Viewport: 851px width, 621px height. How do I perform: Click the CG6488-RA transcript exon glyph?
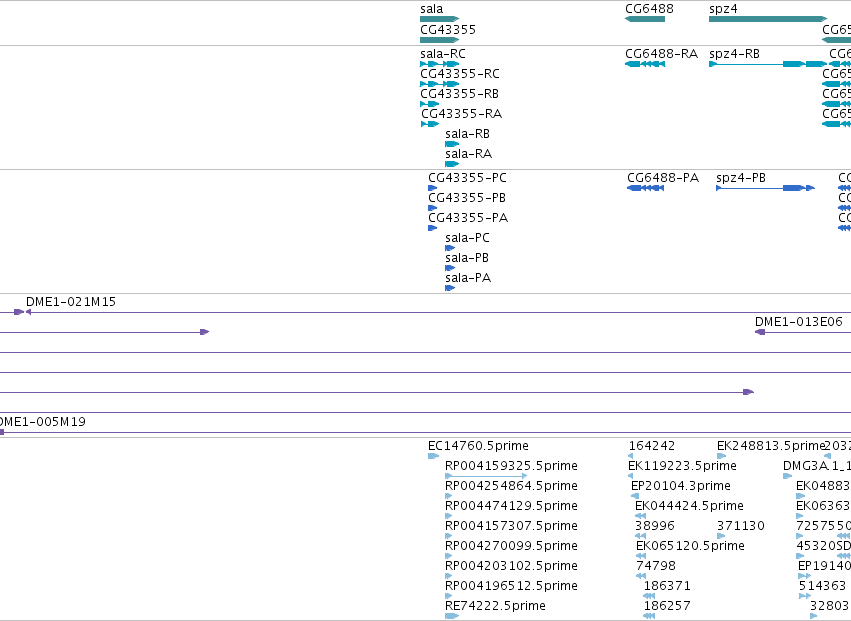[645, 64]
